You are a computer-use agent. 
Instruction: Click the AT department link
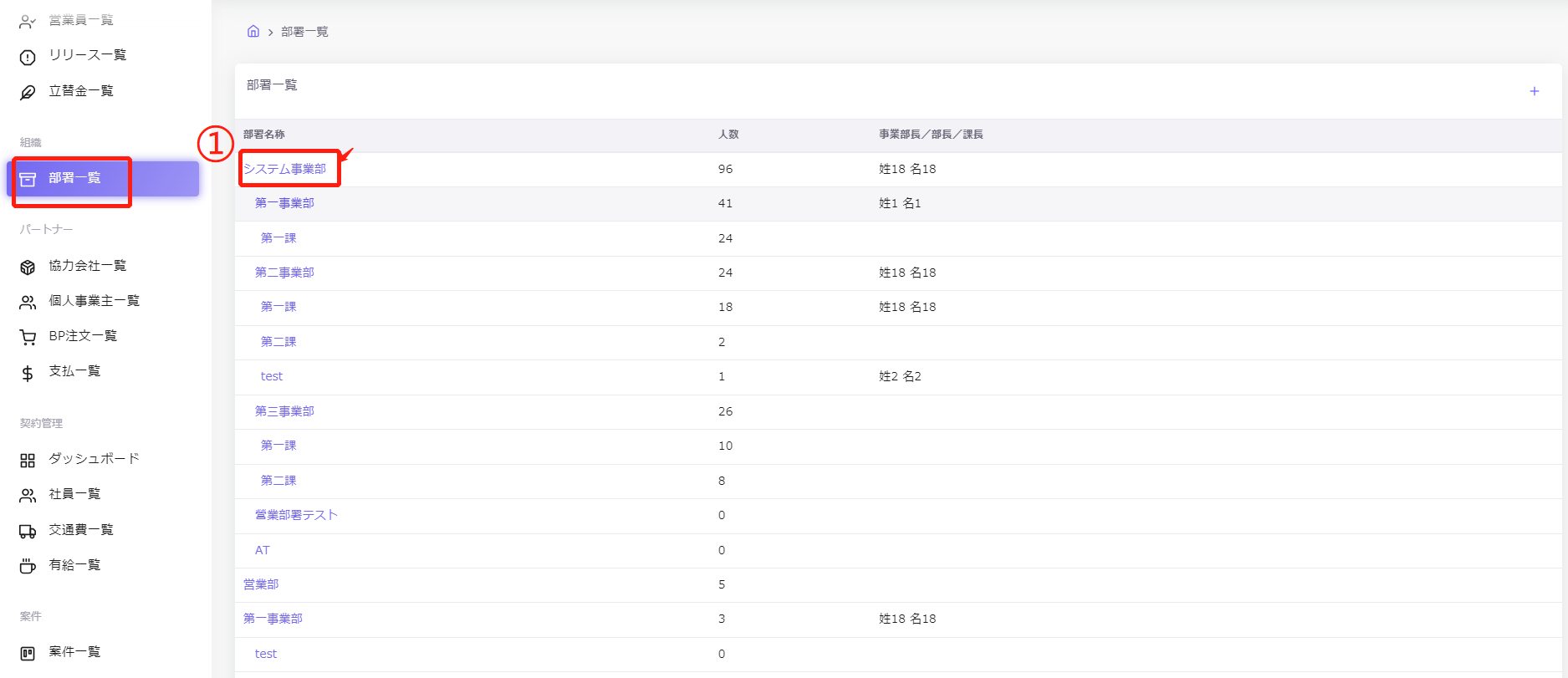[x=263, y=550]
